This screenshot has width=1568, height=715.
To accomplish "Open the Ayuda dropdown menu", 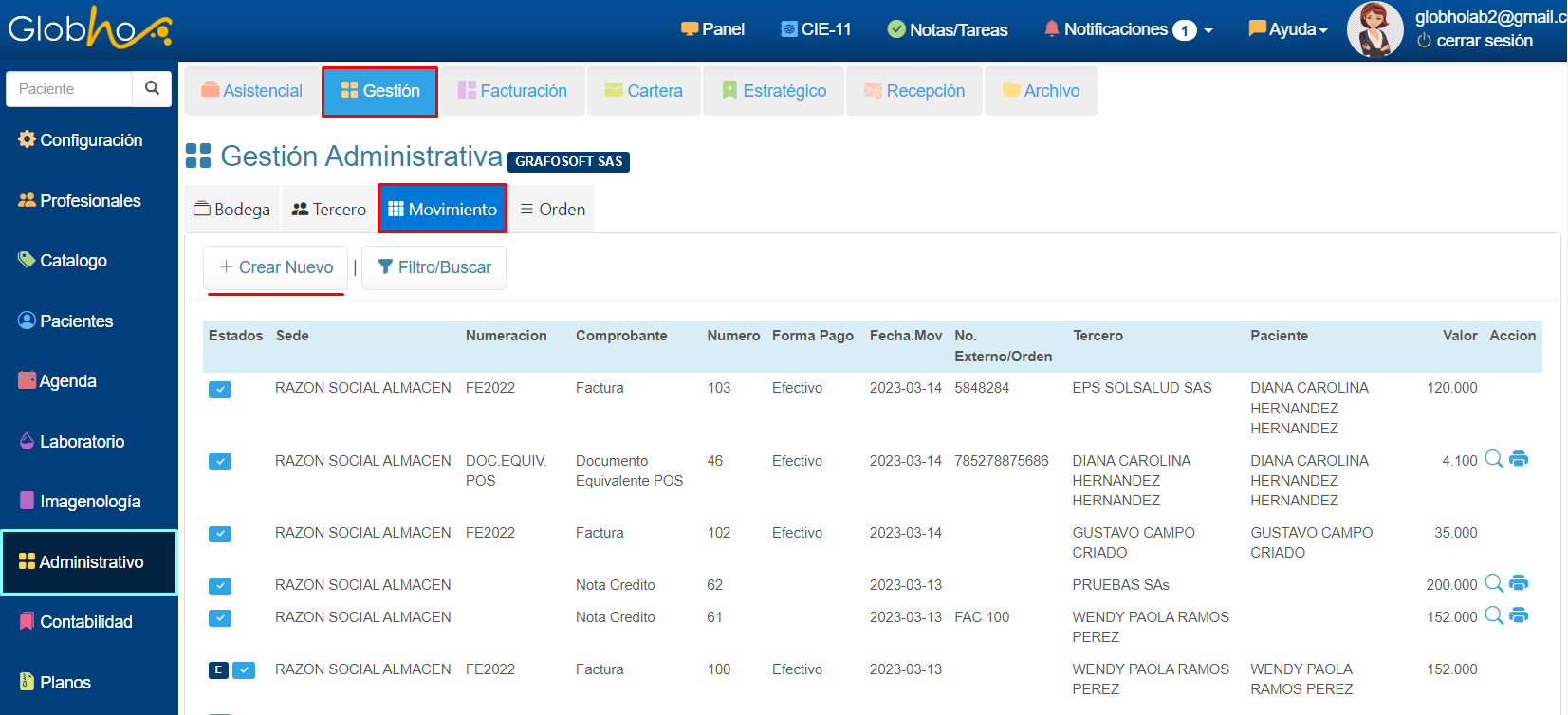I will coord(1287,29).
